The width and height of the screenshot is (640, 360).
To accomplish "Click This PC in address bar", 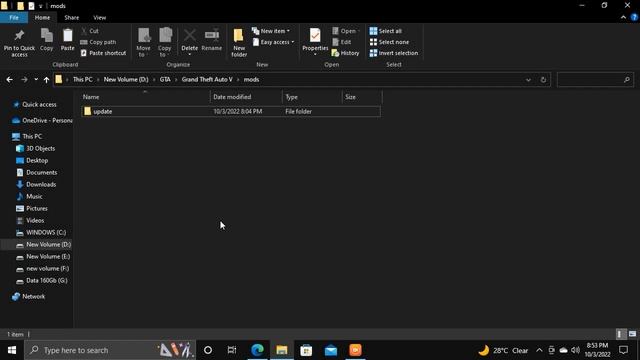I will (x=82, y=80).
